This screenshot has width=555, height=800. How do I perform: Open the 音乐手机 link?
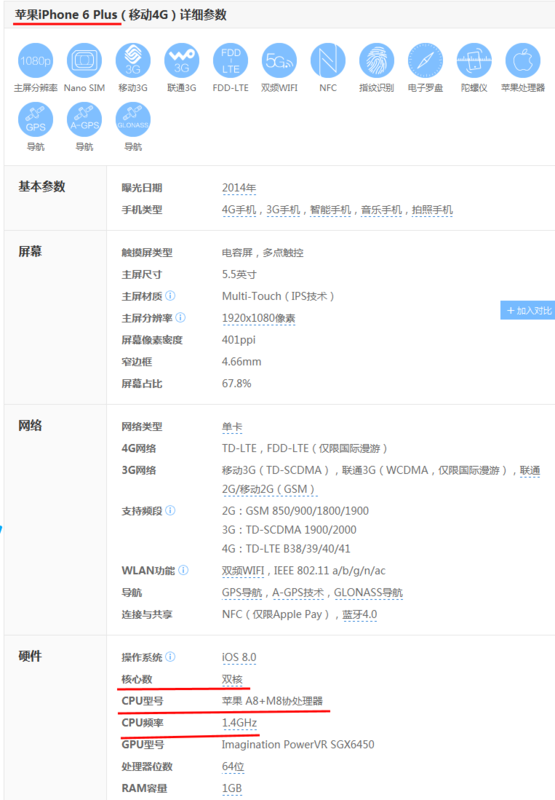(382, 210)
